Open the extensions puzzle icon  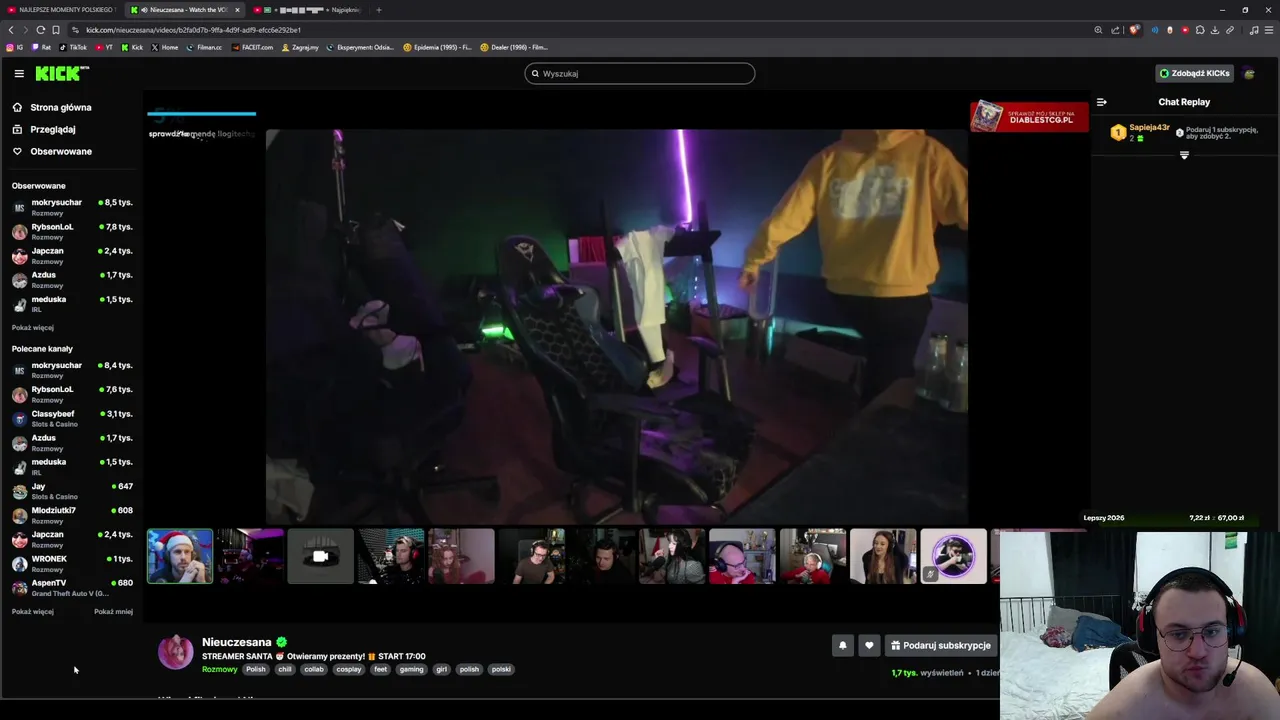1200,30
